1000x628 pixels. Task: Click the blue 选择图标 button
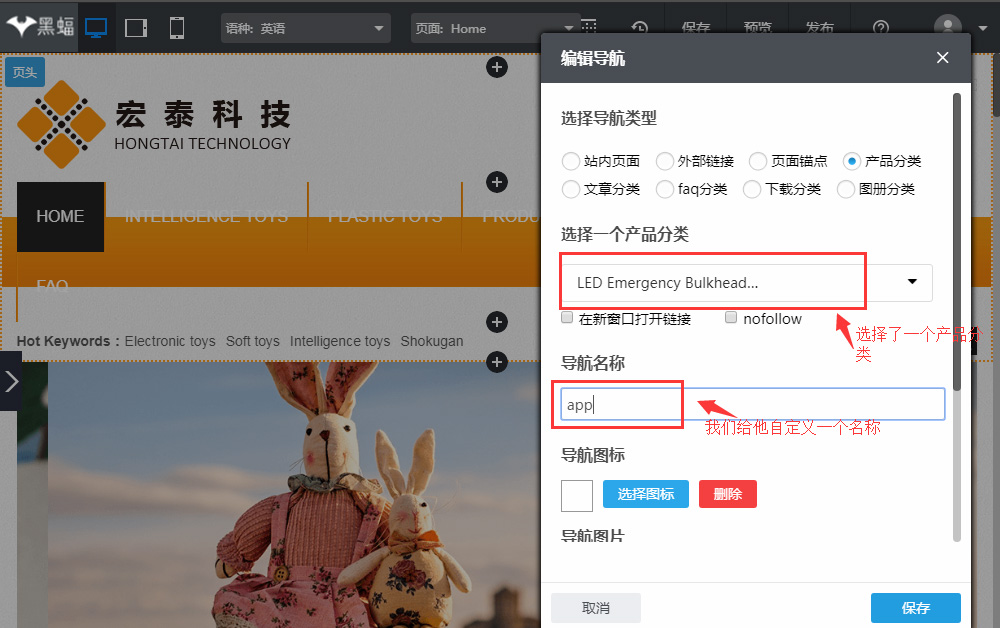(x=645, y=494)
